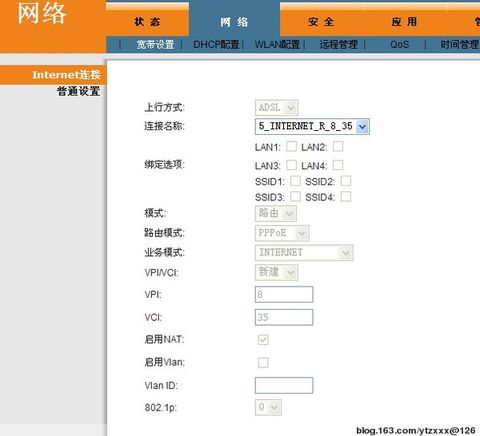
Task: Open 远程管理 submenu
Action: tap(339, 44)
